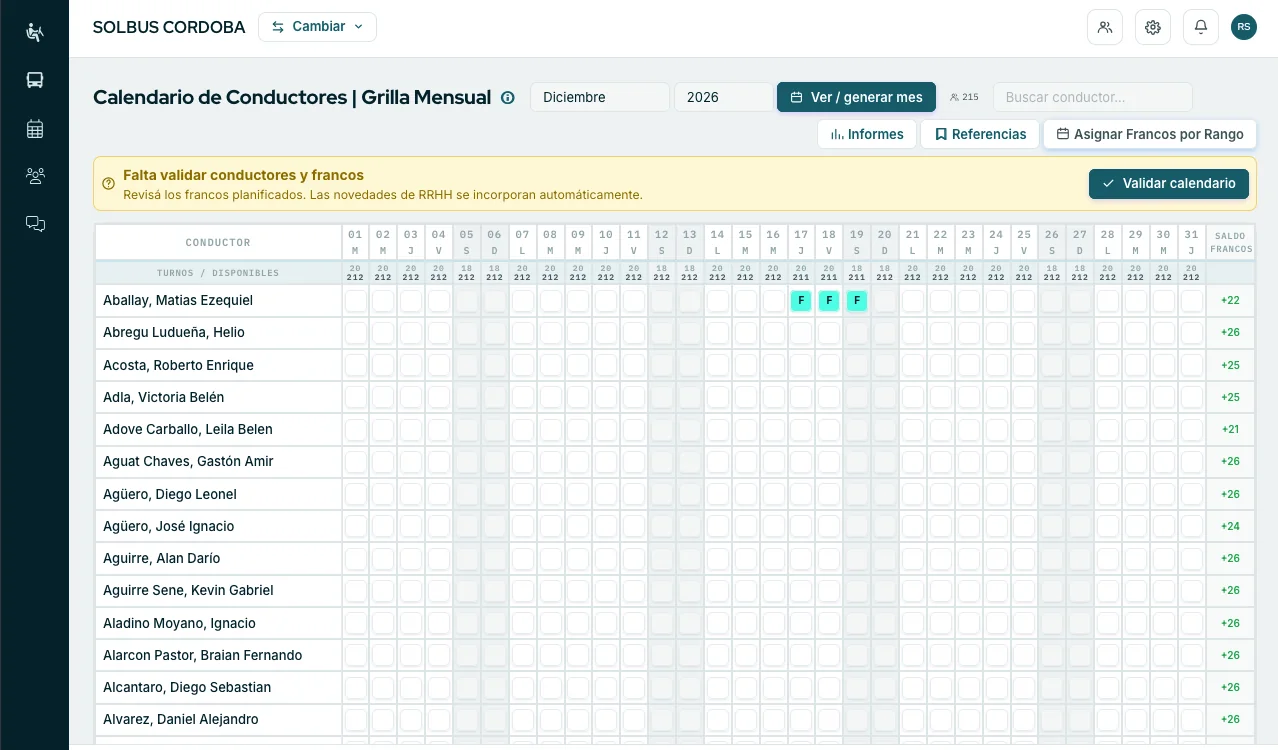Select the F cell on day 17 for Aballay
The height and width of the screenshot is (750, 1278).
click(x=801, y=300)
